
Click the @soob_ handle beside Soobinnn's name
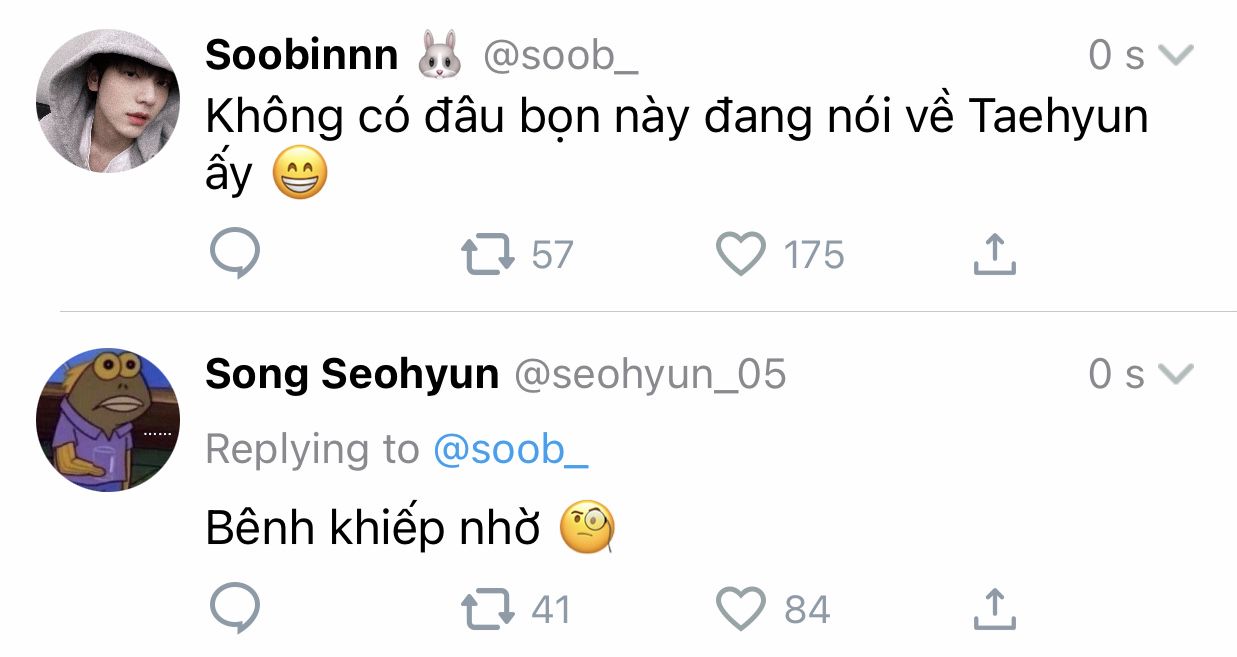coord(560,56)
